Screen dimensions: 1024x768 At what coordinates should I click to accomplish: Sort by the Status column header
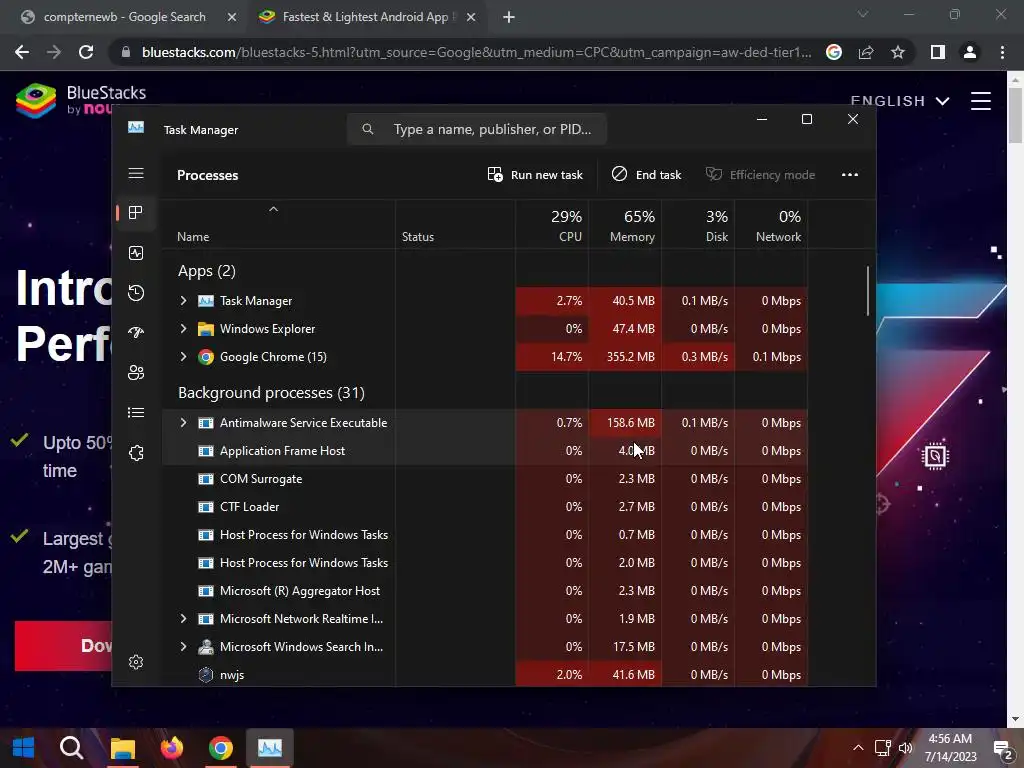tap(417, 236)
